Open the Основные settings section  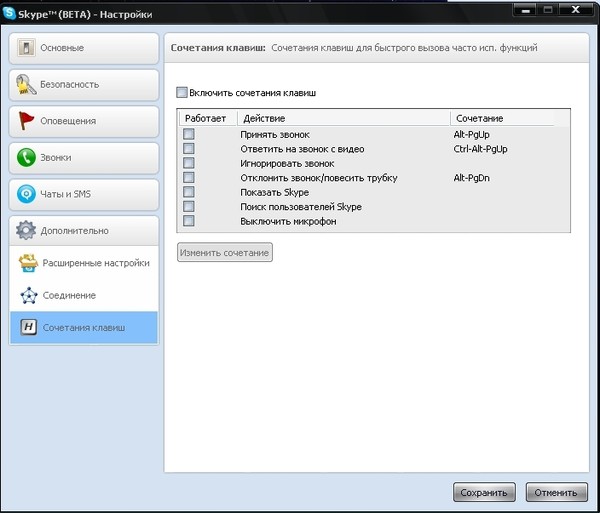84,48
